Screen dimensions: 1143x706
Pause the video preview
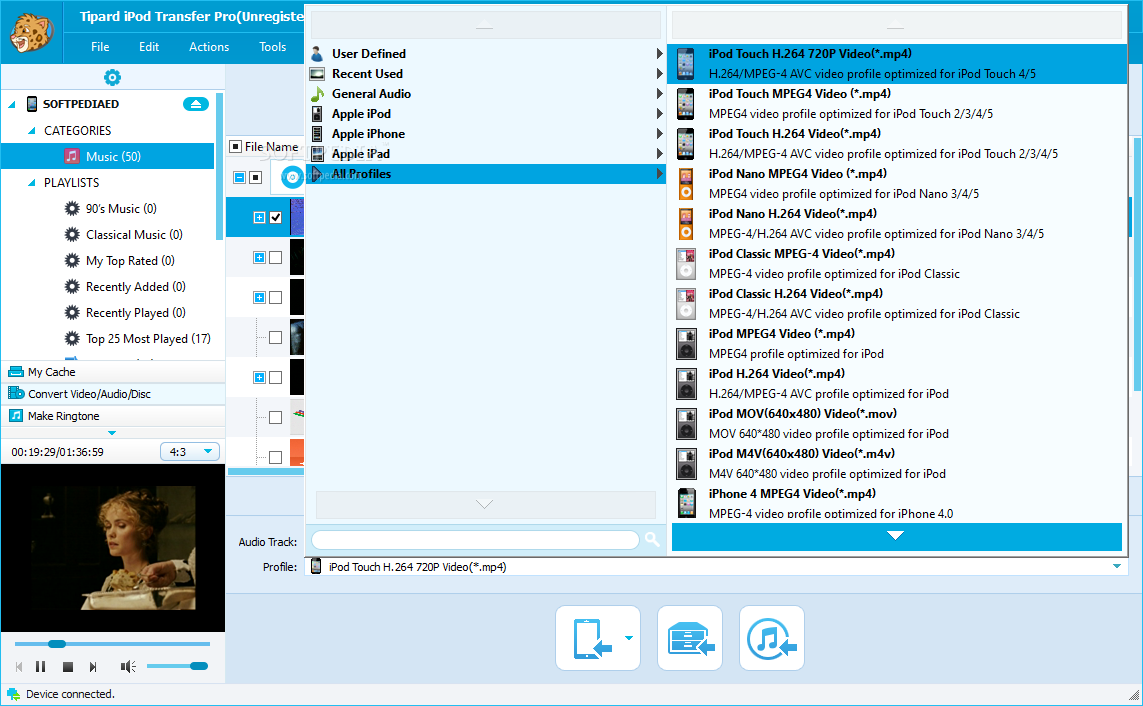point(41,667)
